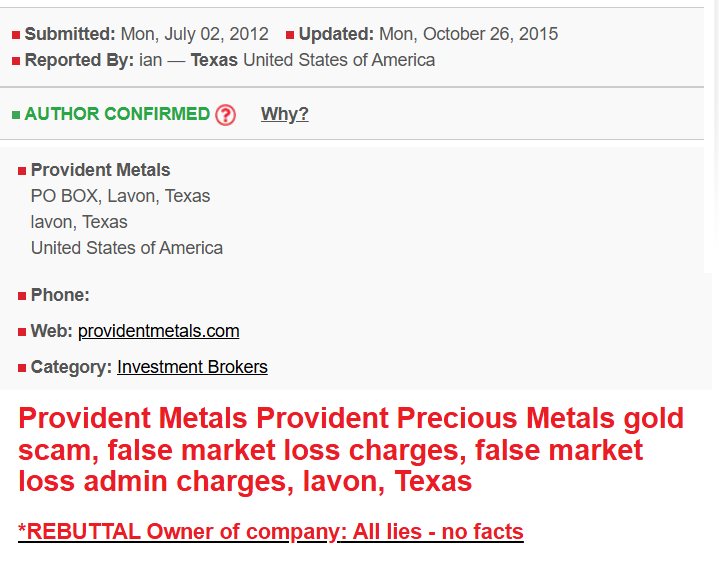Screen dimensions: 719x569
Task: Click the PO BOX, Lavon, Texas address line
Action: point(120,196)
